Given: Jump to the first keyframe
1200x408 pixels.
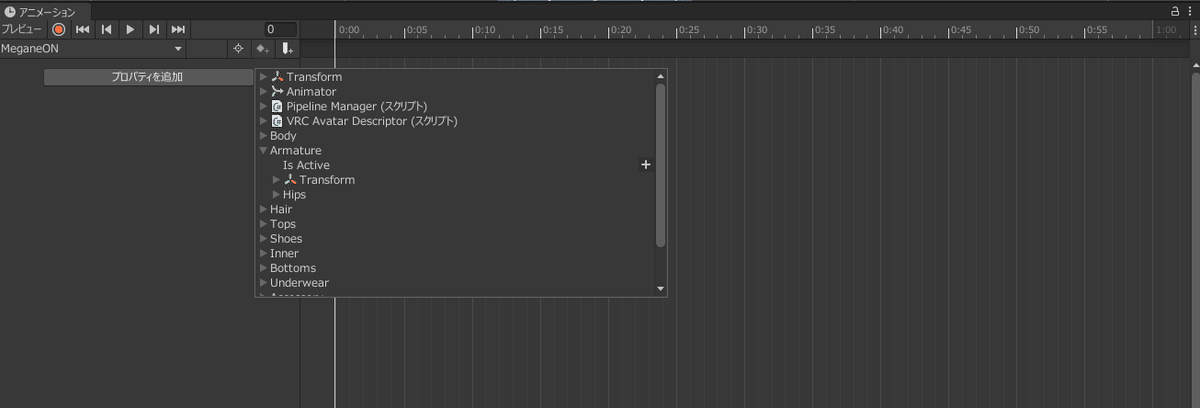Looking at the screenshot, I should (83, 30).
